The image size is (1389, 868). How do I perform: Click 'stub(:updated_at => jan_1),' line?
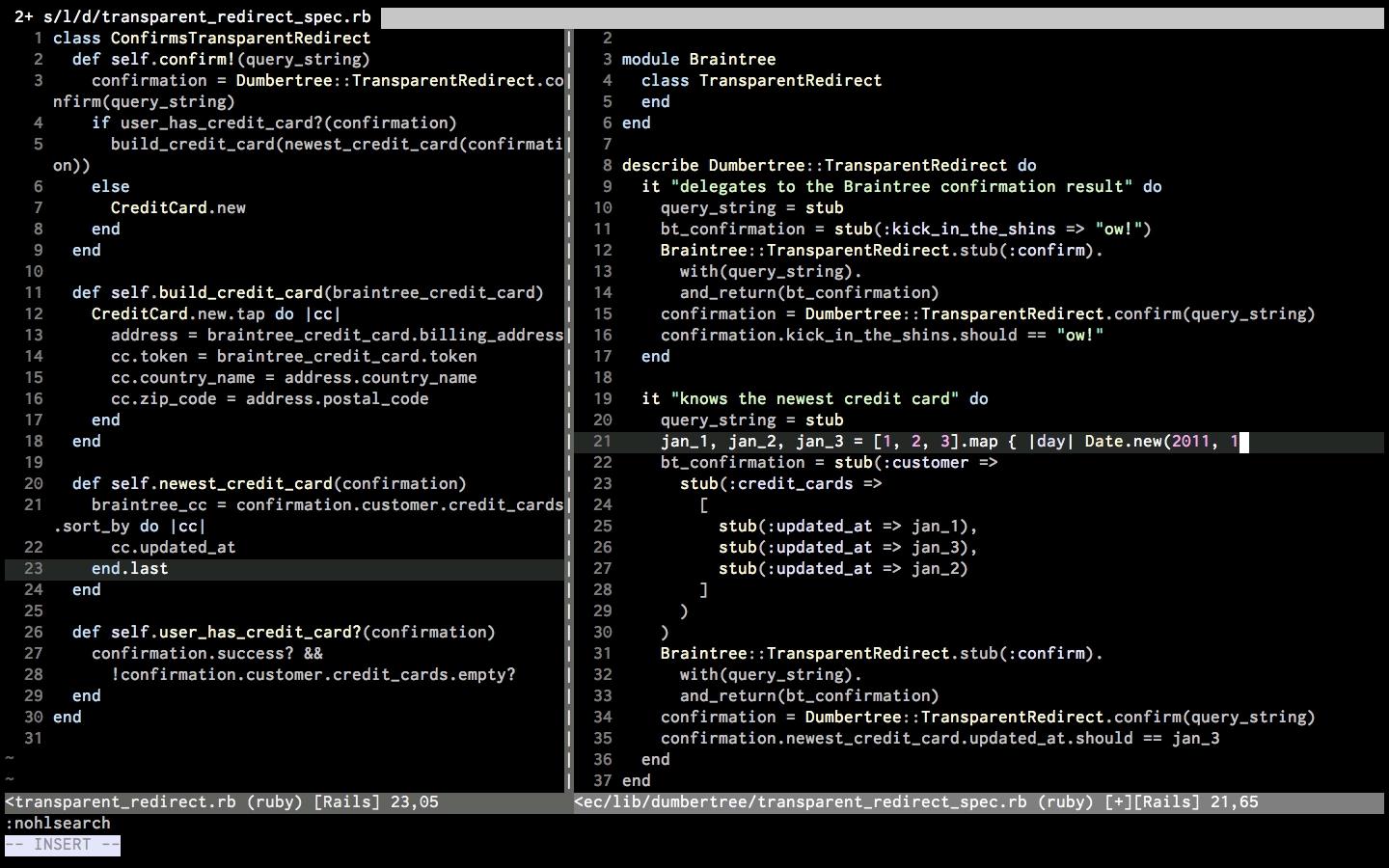(849, 526)
